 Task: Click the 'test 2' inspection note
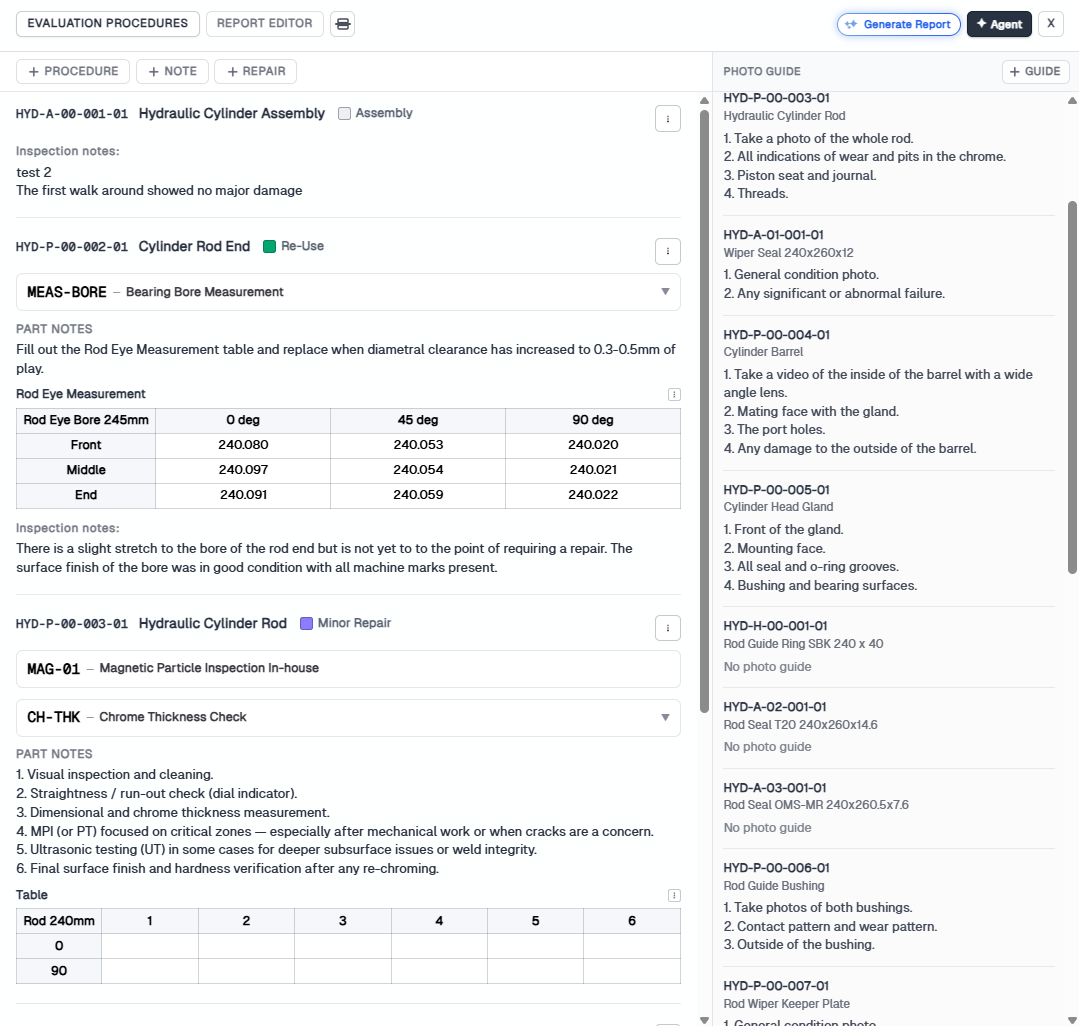34,173
